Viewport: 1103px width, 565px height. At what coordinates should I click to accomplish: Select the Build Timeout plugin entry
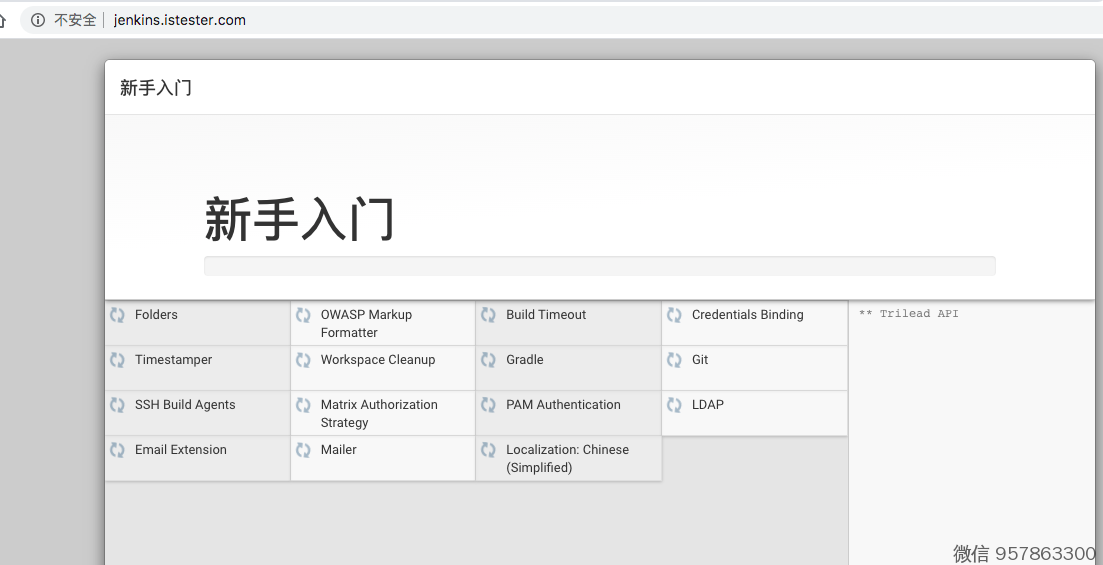[x=546, y=315]
